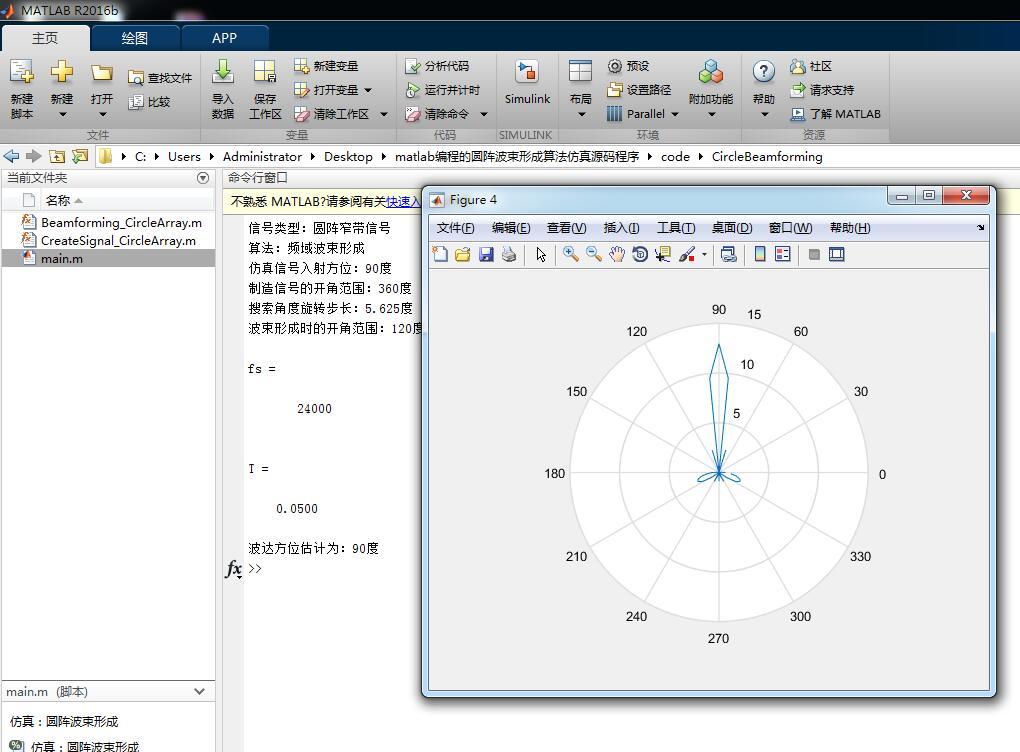Go up one folder level
The image size is (1020, 752).
[57, 156]
